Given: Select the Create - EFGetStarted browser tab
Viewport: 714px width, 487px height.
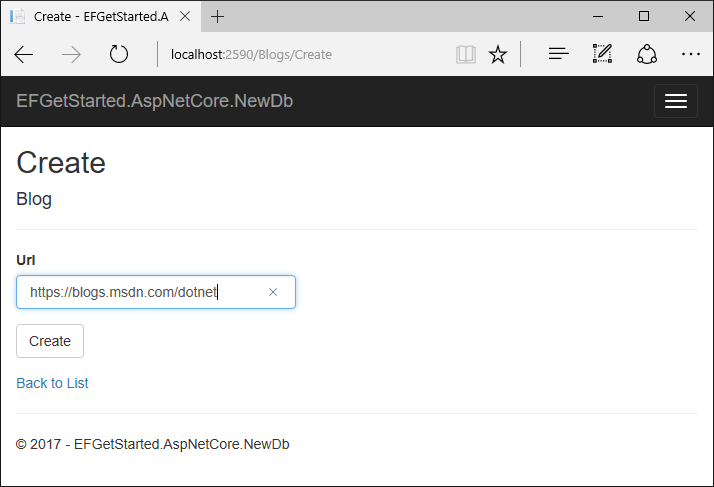Looking at the screenshot, I should [x=95, y=16].
